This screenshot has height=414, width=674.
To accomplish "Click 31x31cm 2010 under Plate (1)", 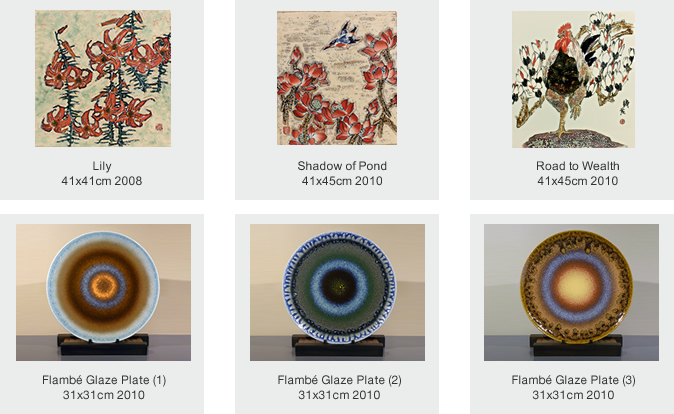I will [x=104, y=395].
